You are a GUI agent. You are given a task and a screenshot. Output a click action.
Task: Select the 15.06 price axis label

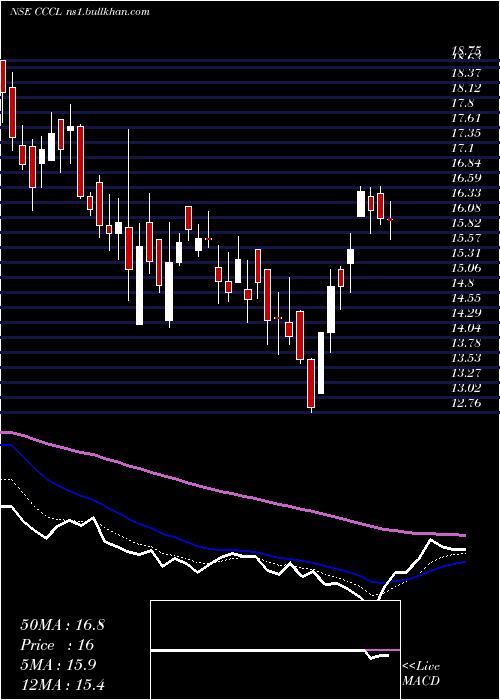click(x=467, y=268)
